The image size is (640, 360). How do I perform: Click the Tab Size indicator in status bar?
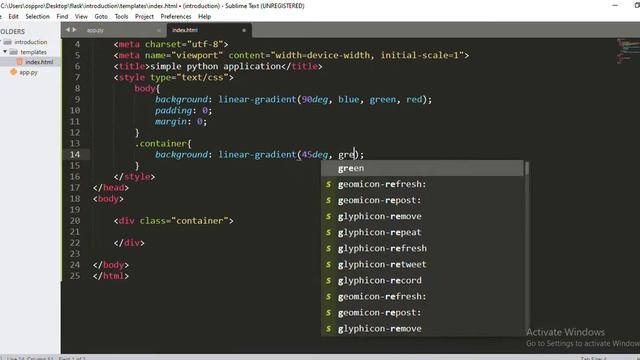(x=594, y=358)
